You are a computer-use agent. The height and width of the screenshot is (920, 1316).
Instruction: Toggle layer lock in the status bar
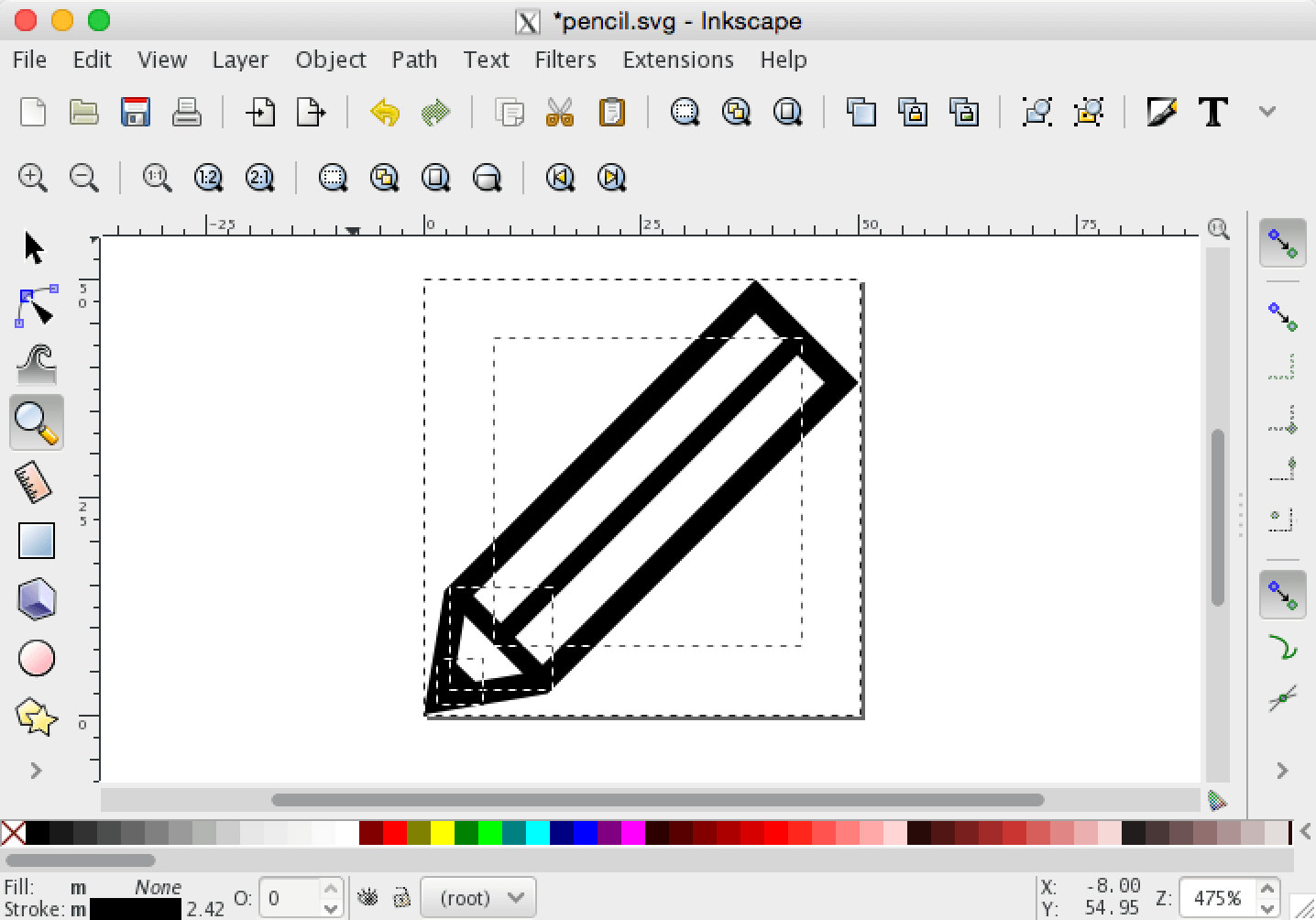pyautogui.click(x=403, y=898)
